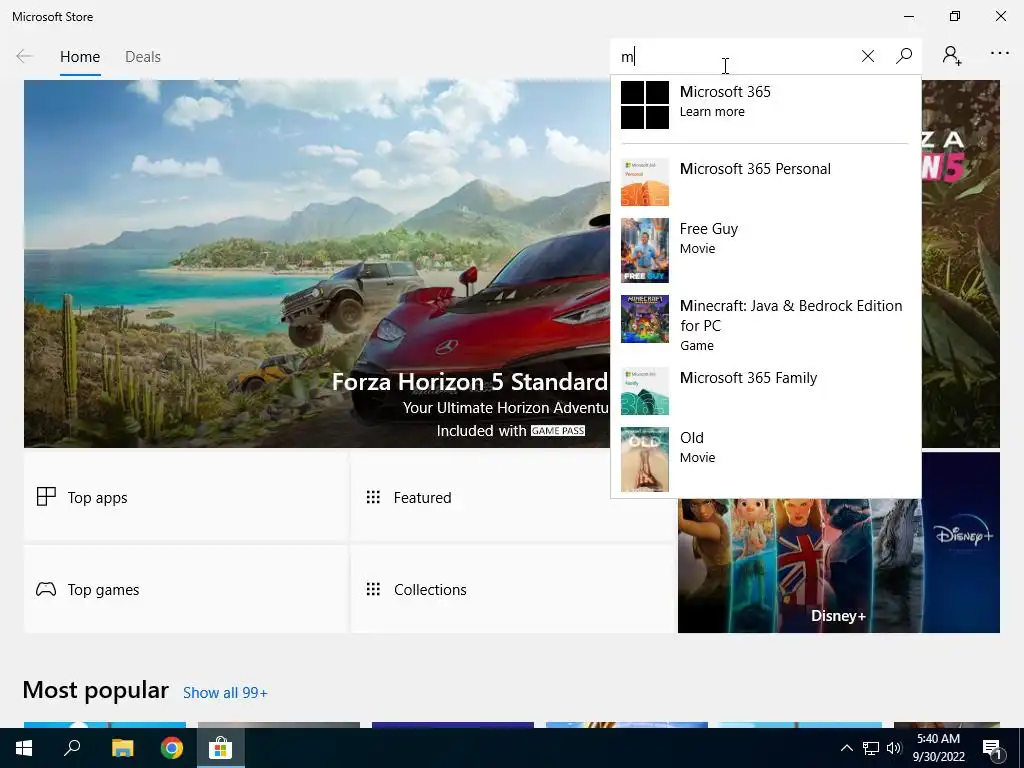
Task: Click the Collections dotted-grid icon
Action: click(x=373, y=589)
